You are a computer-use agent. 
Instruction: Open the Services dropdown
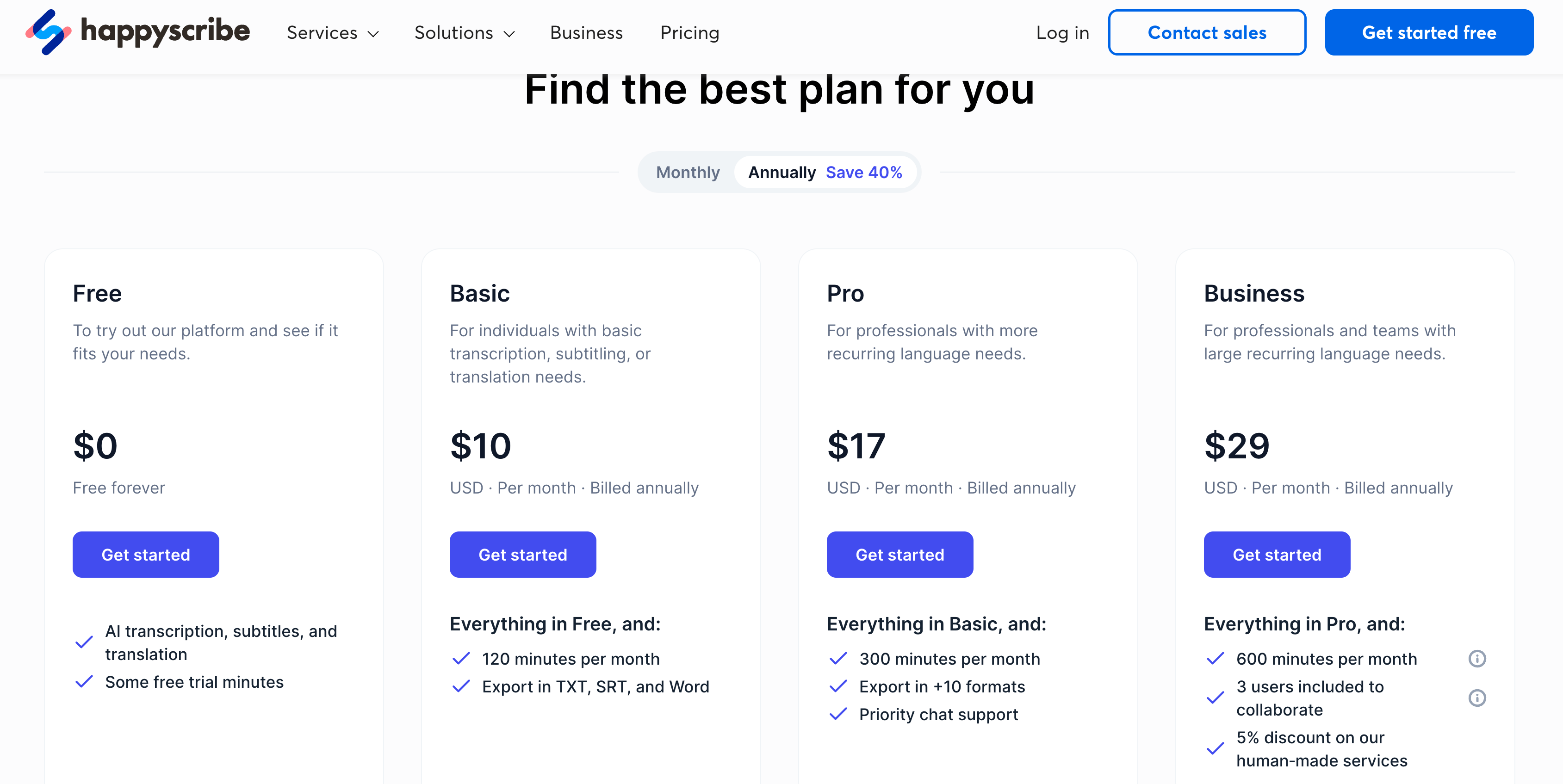tap(333, 32)
